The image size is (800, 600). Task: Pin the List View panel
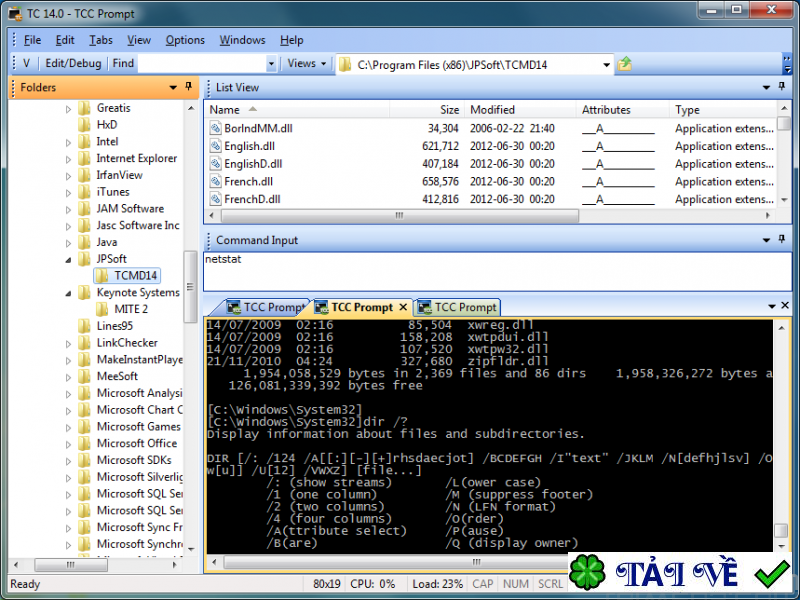[x=782, y=86]
